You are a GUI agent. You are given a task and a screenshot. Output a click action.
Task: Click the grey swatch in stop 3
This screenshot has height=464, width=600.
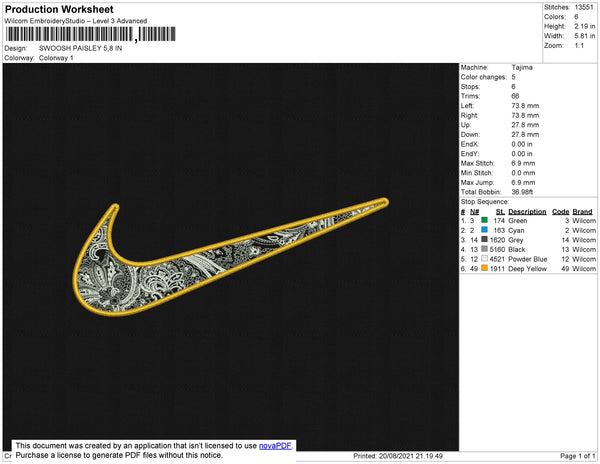click(484, 239)
